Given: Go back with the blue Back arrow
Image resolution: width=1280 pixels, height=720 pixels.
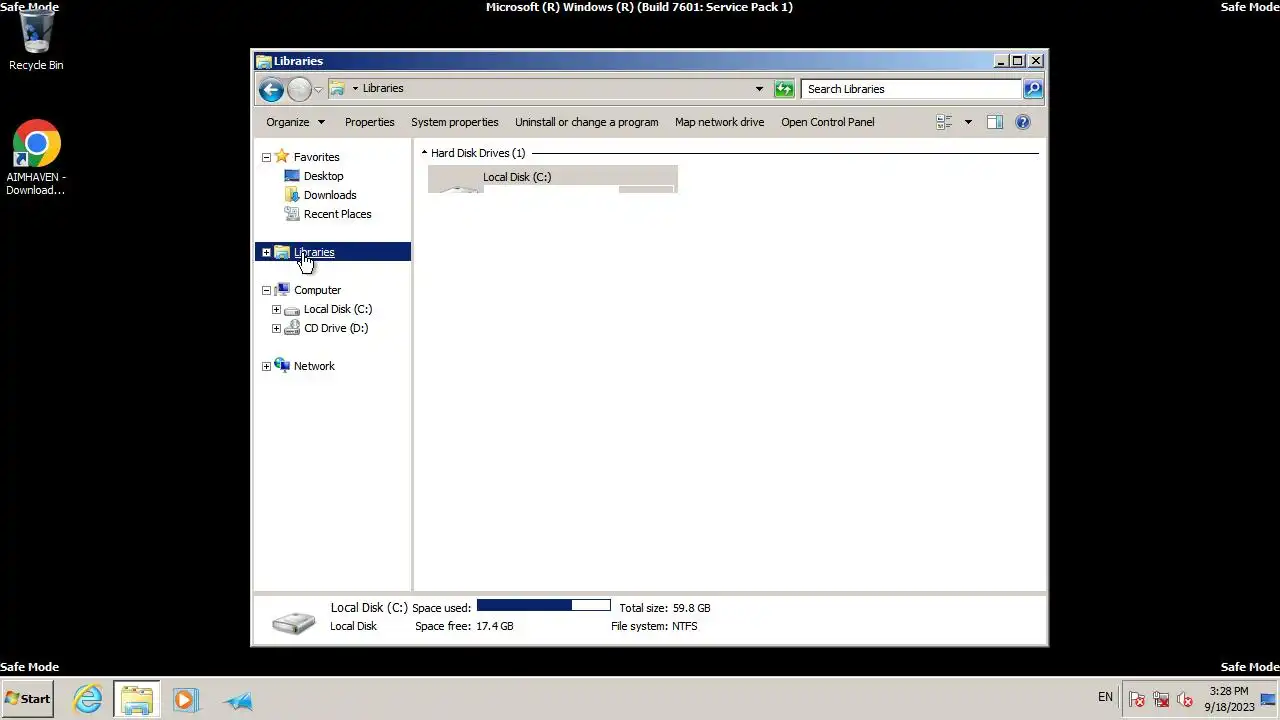Looking at the screenshot, I should (271, 90).
